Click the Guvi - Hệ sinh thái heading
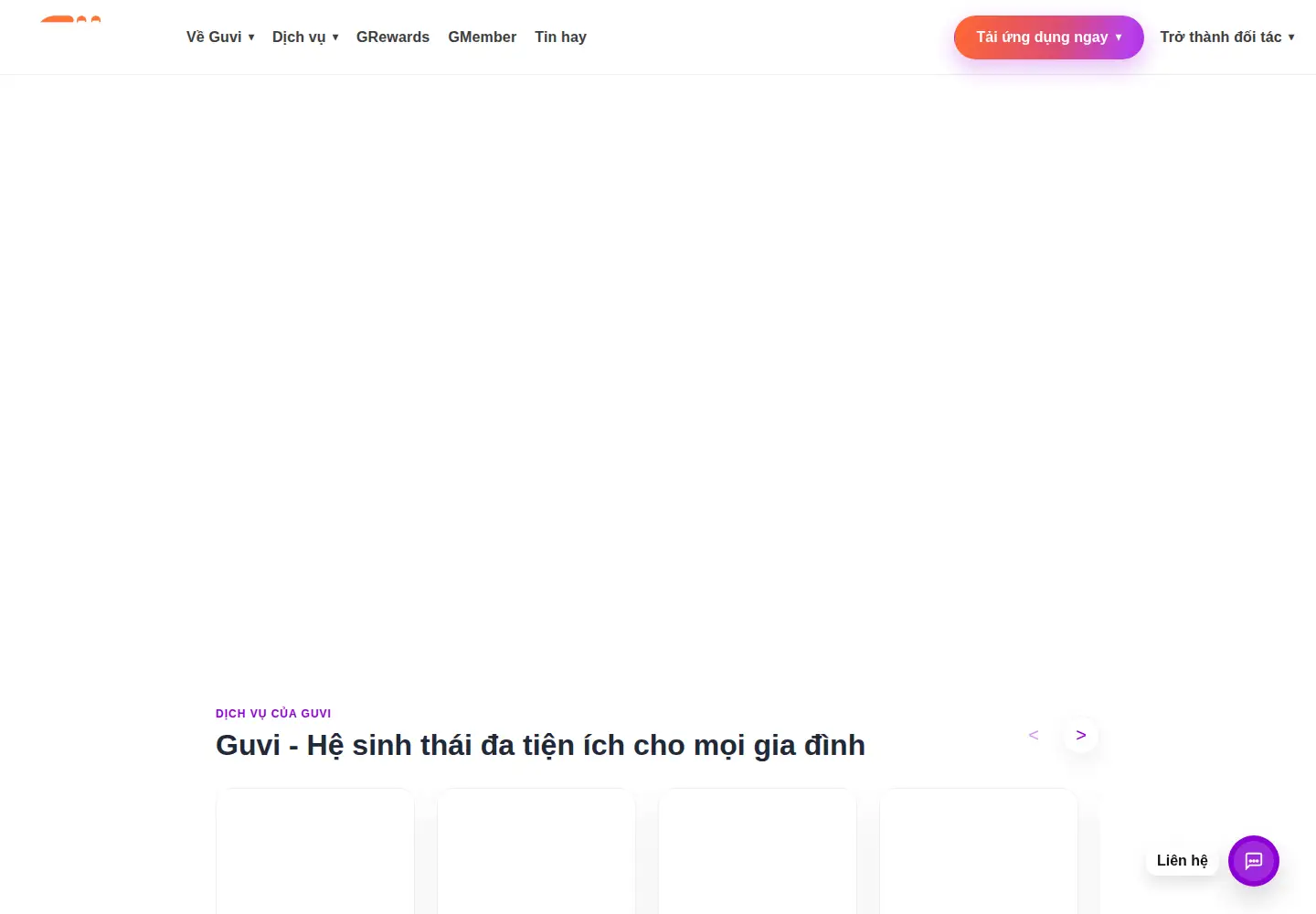The width and height of the screenshot is (1316, 914). coord(540,745)
